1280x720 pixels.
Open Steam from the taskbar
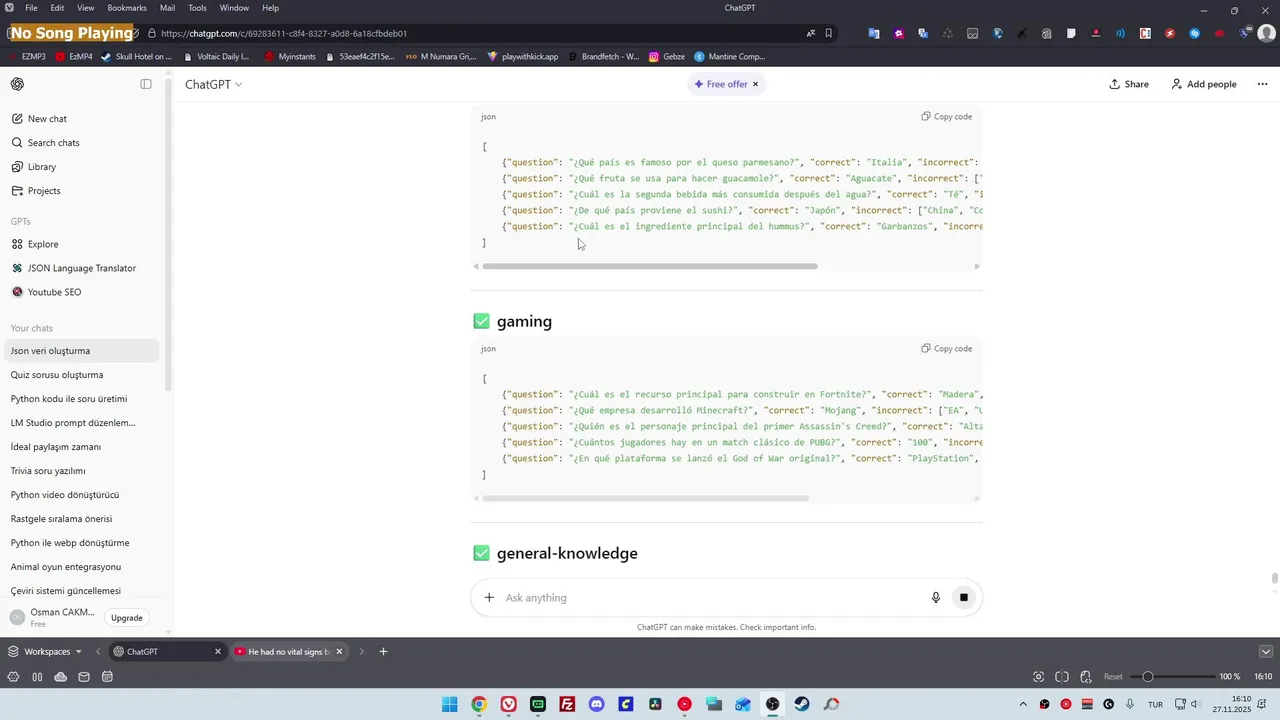coord(802,704)
